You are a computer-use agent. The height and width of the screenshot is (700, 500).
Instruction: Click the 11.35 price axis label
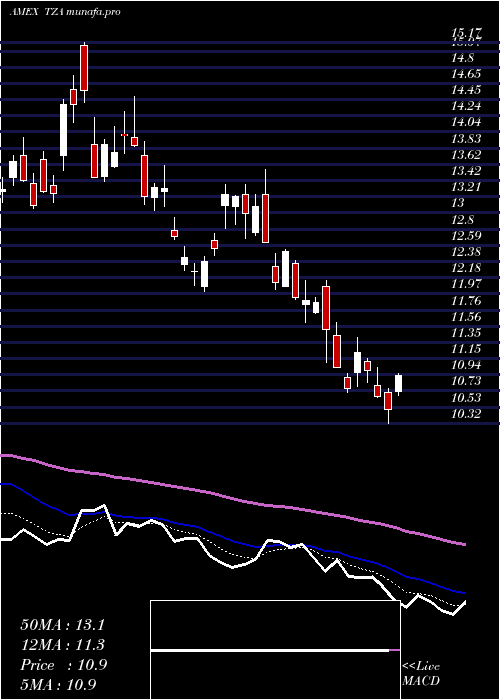pyautogui.click(x=466, y=333)
